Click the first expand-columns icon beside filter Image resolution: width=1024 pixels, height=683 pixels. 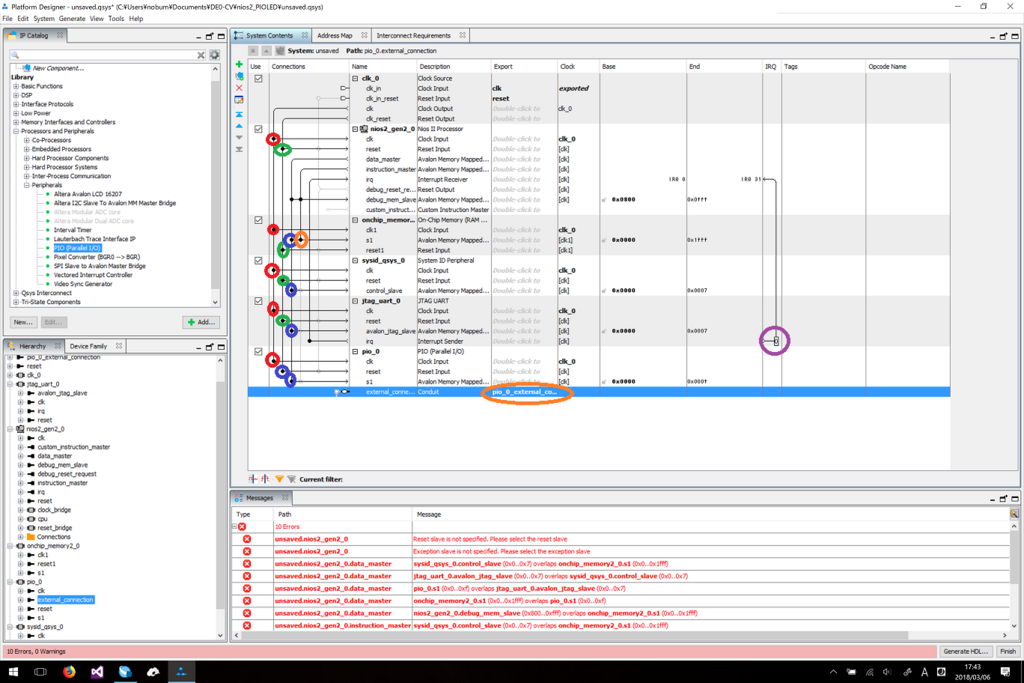coord(253,479)
